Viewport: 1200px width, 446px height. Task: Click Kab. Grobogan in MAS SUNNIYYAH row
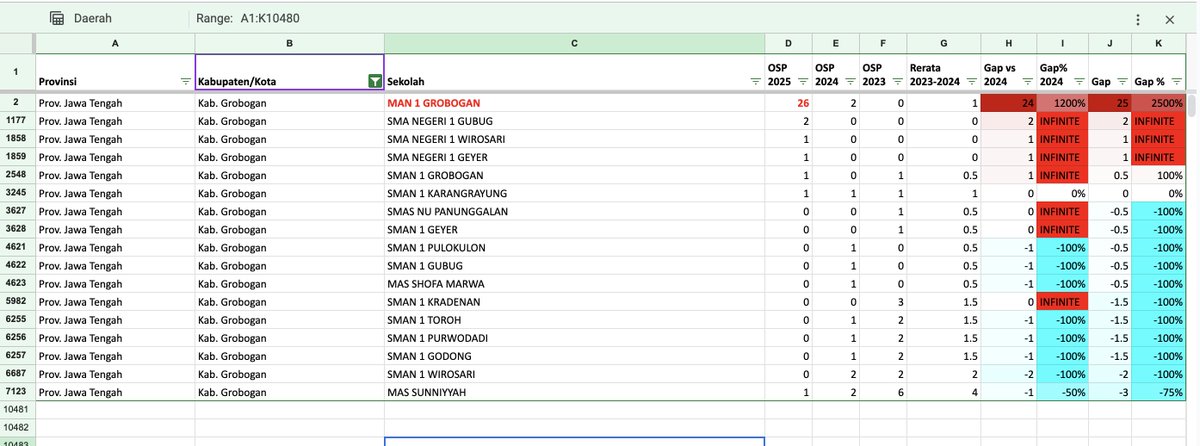click(289, 391)
